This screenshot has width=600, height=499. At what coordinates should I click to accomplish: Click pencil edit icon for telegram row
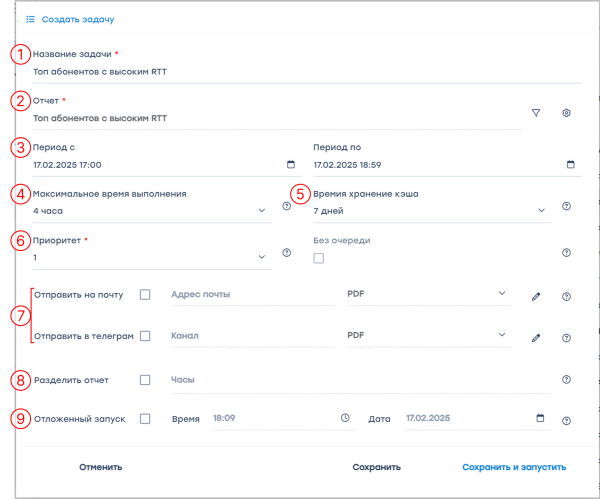pyautogui.click(x=536, y=338)
